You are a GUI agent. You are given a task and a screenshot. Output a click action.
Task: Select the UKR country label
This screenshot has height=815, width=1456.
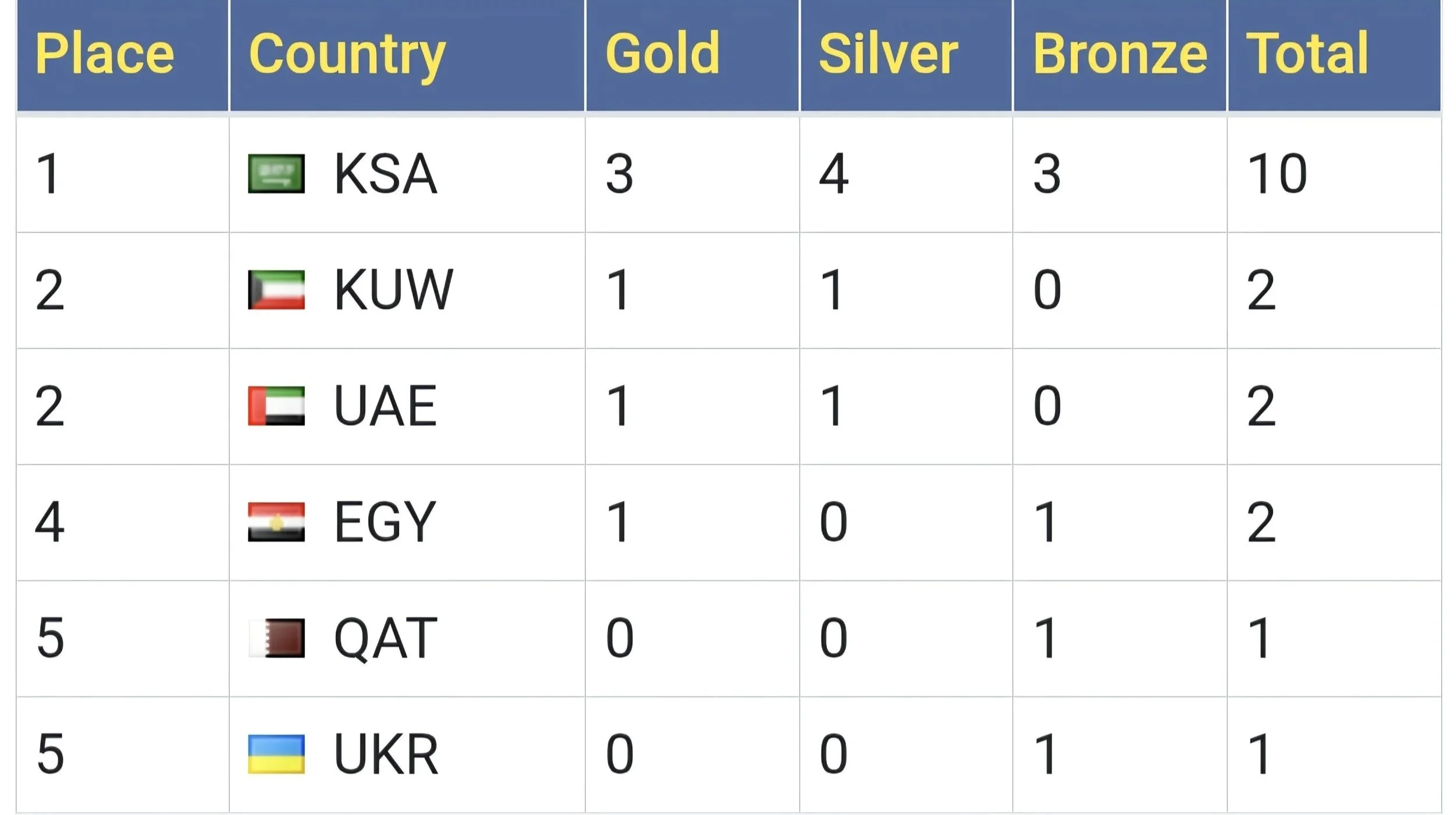[x=386, y=753]
